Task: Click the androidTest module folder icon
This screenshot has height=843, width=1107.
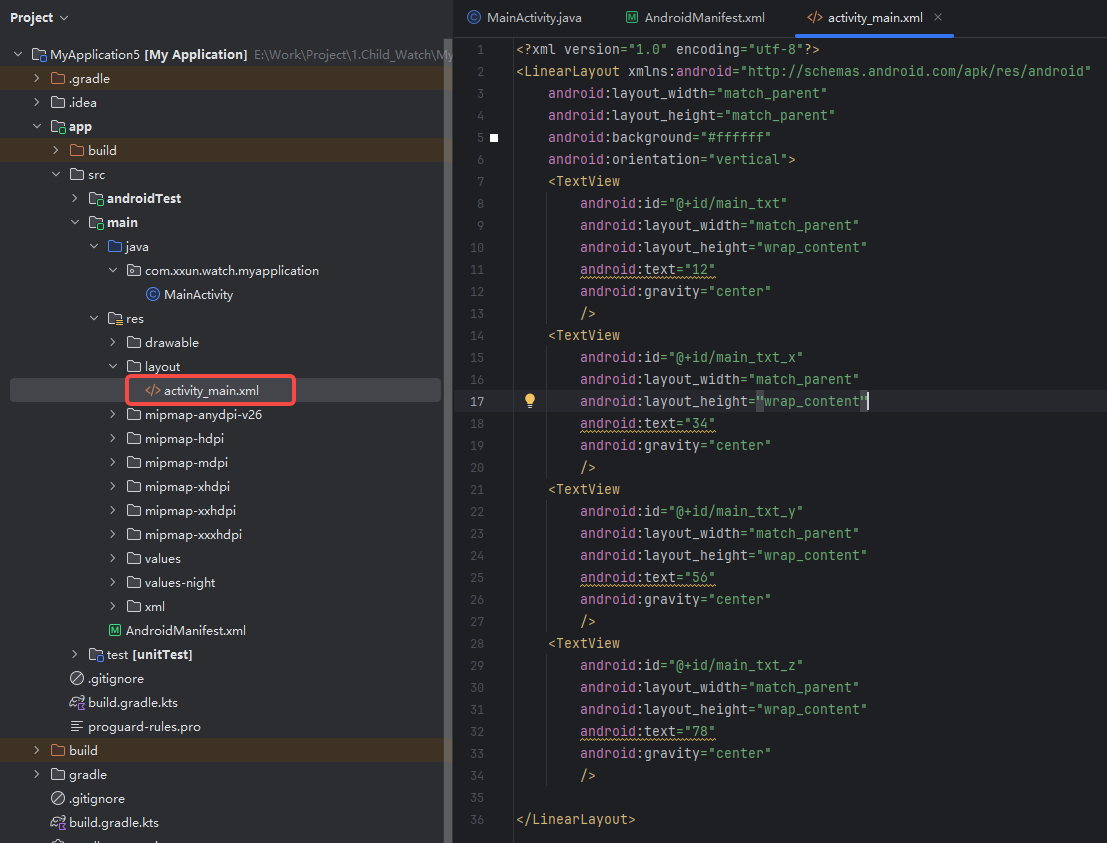Action: pos(97,198)
